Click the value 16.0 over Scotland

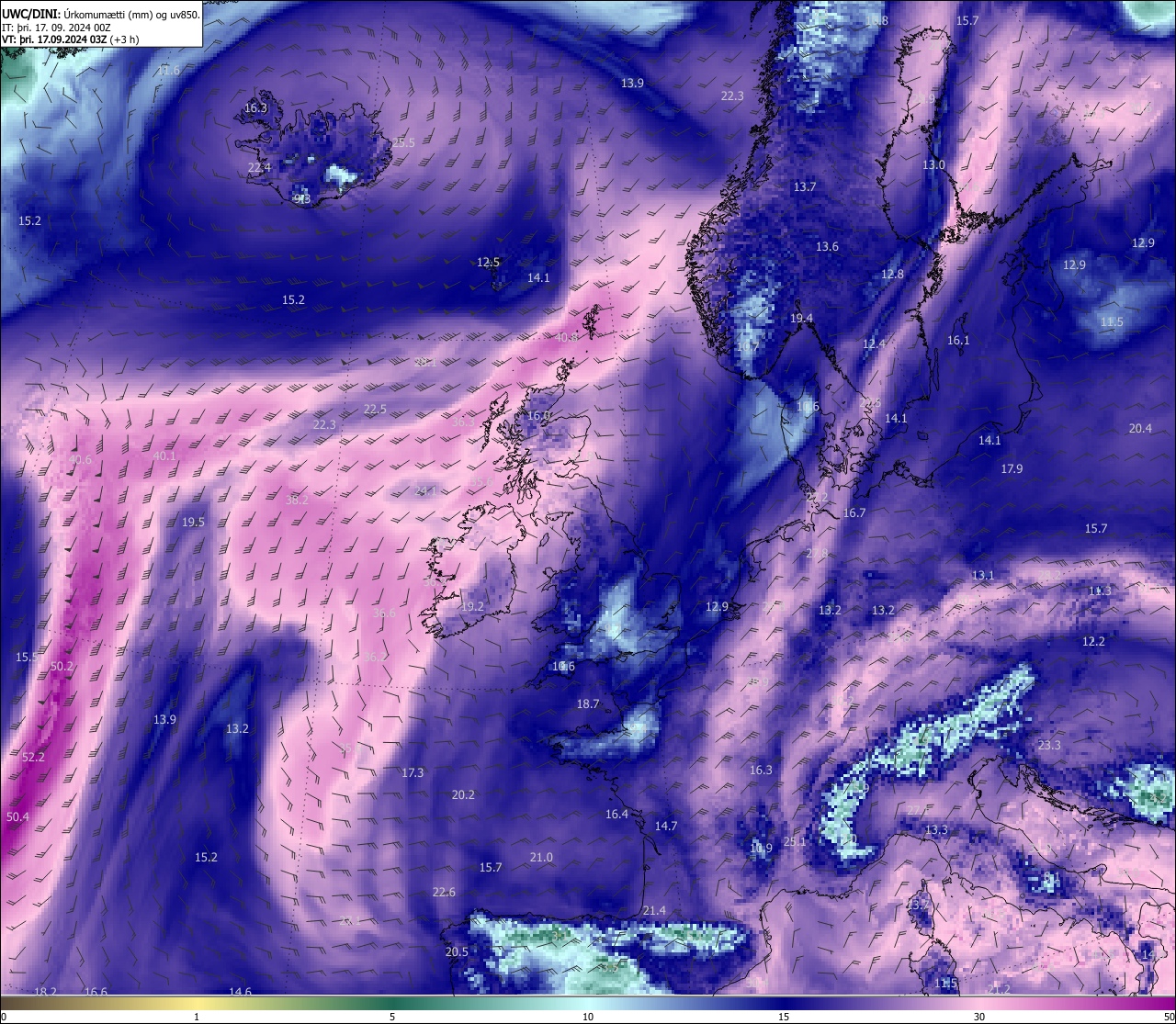pos(538,415)
